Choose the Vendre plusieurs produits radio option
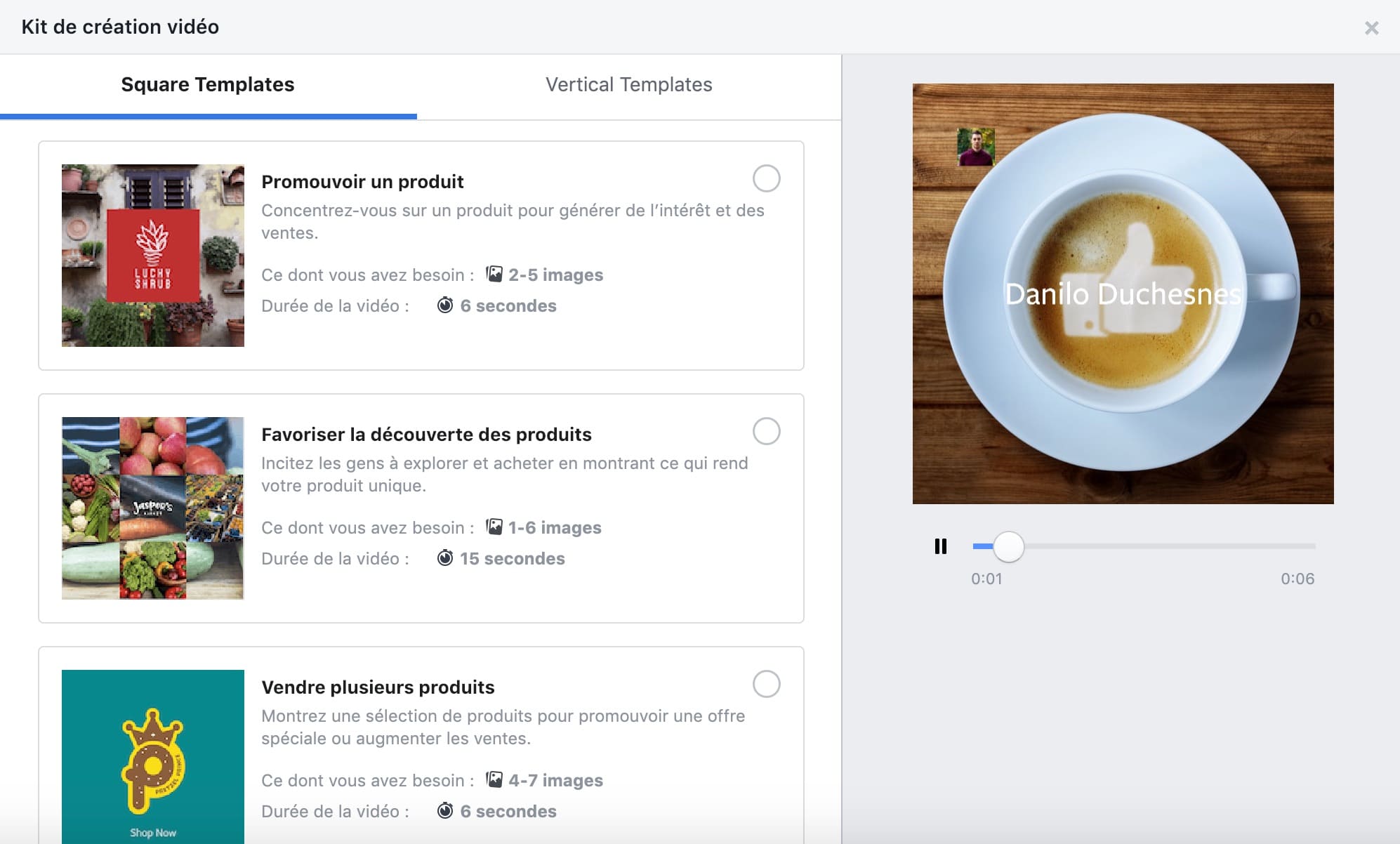The image size is (1400, 844). (x=766, y=684)
